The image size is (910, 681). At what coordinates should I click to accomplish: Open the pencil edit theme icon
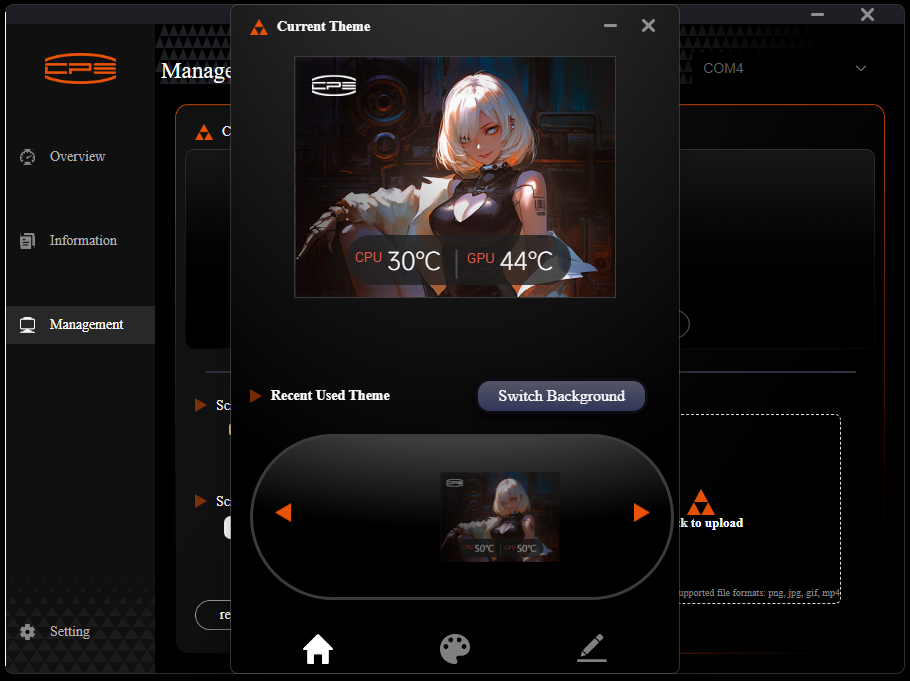pos(592,648)
